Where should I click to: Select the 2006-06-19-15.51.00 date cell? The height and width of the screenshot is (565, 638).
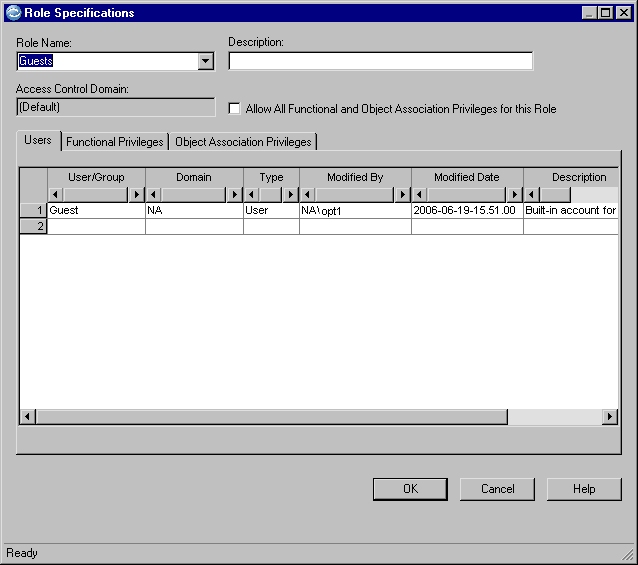click(x=467, y=210)
